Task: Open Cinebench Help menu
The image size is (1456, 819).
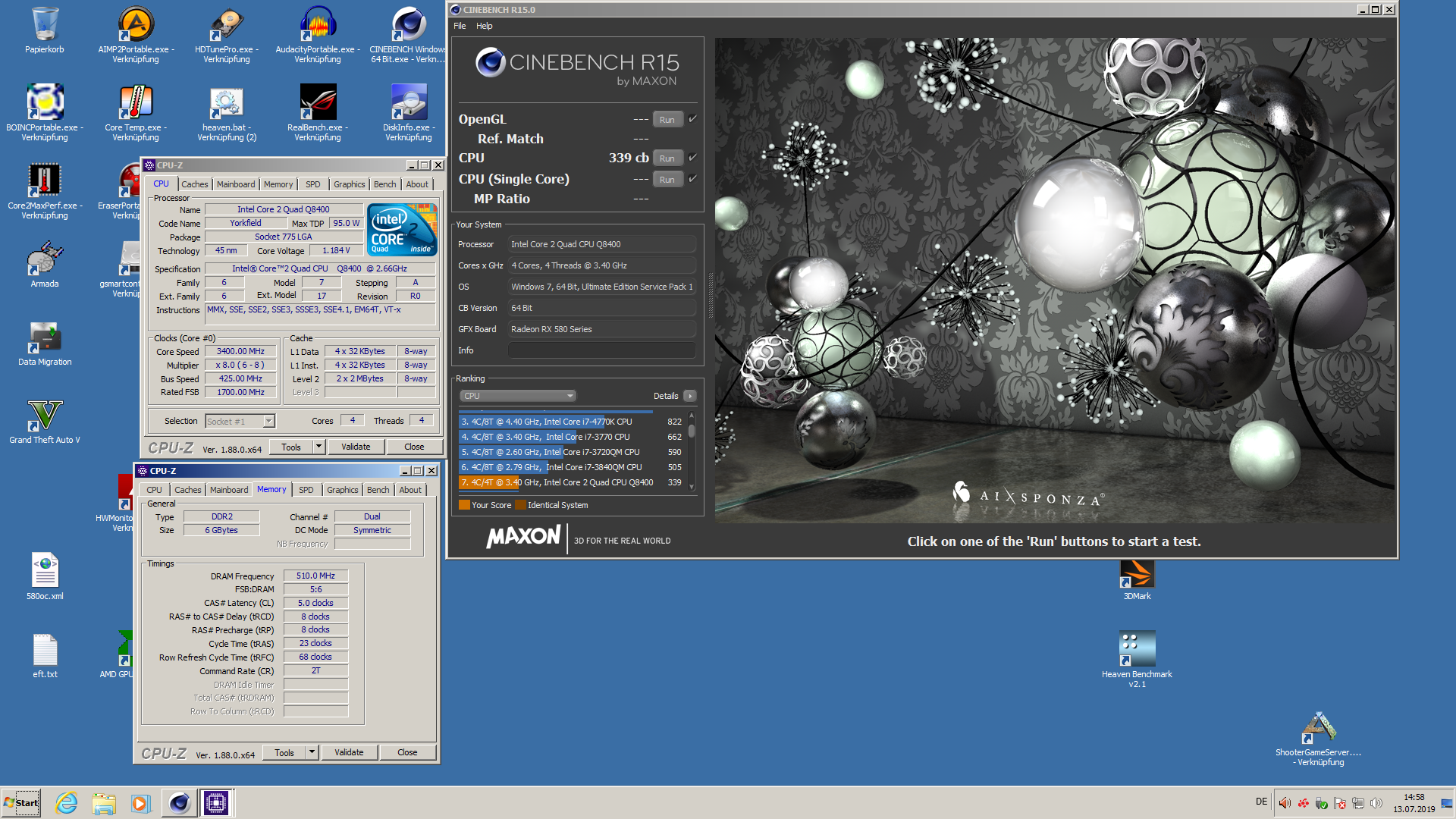Action: pos(485,26)
